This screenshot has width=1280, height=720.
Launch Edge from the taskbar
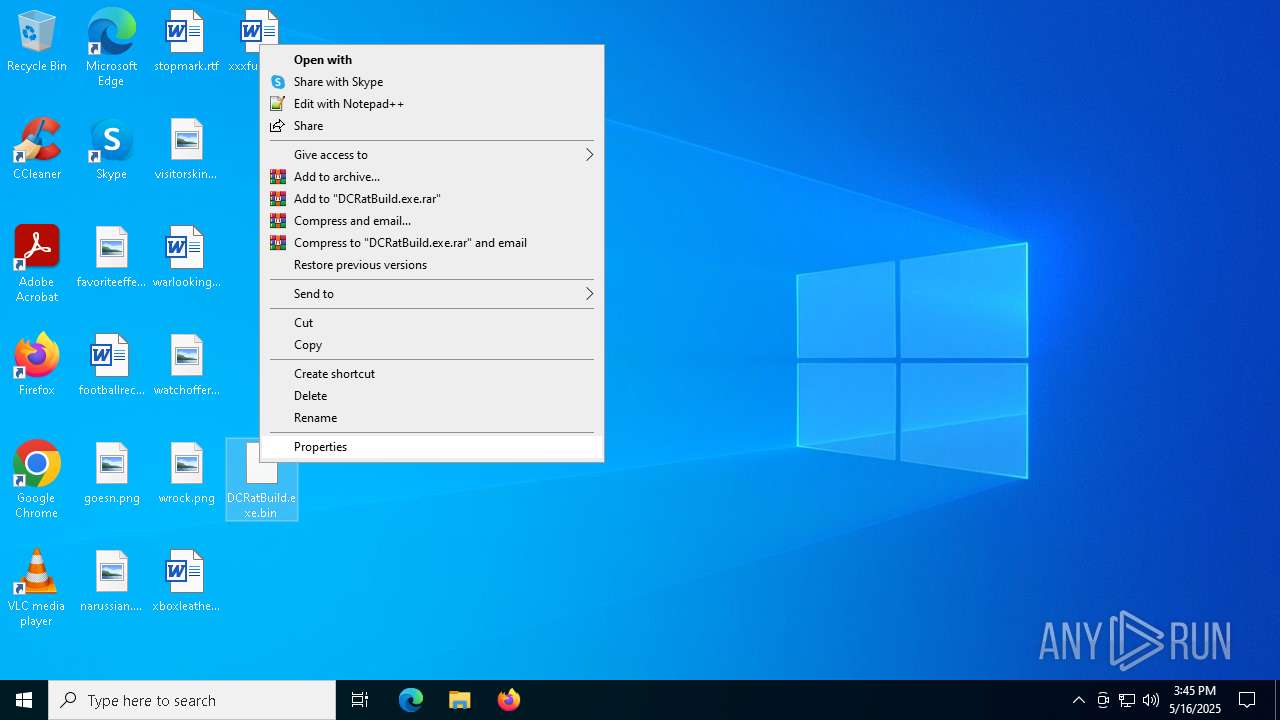tap(411, 700)
